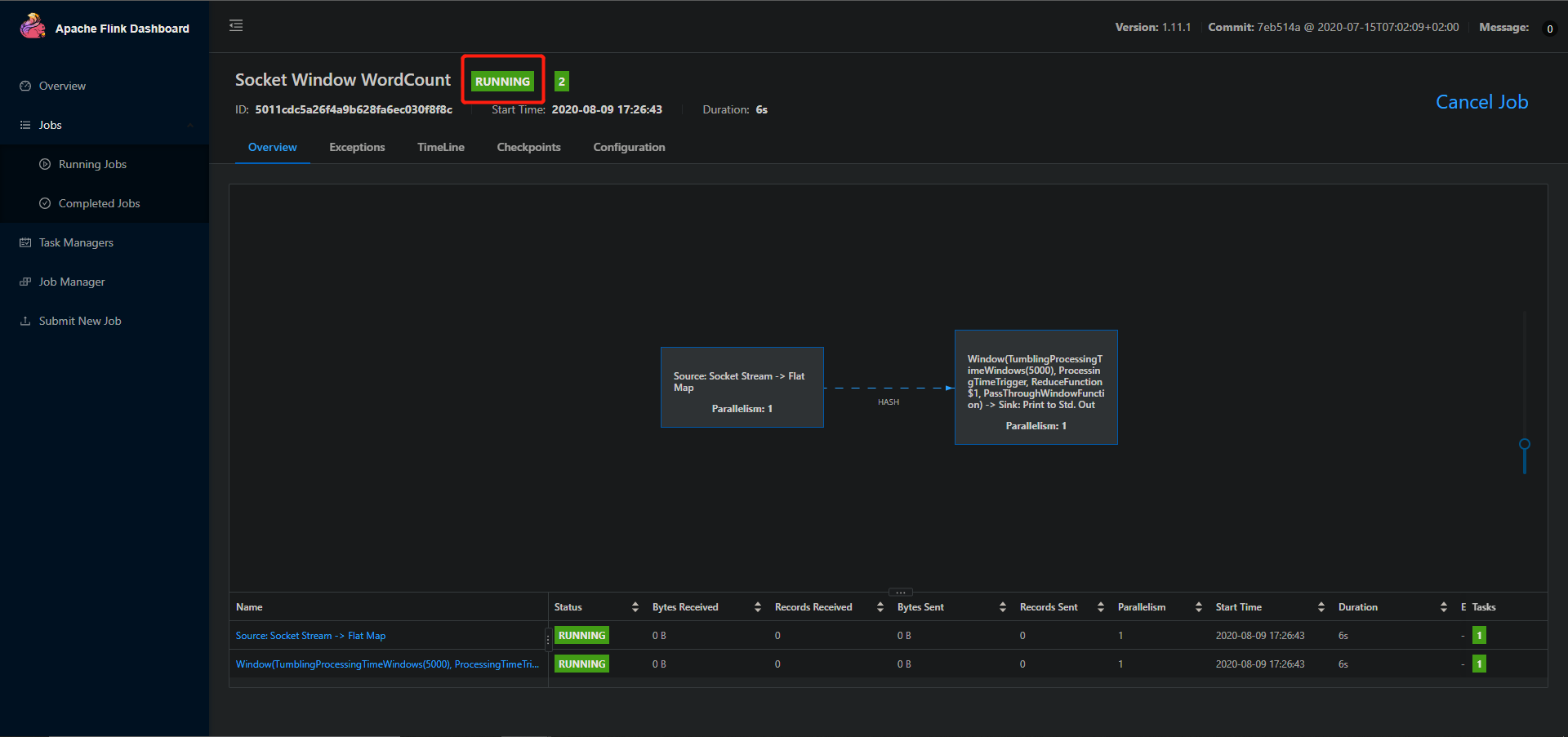Select the job Overview tab
The image size is (1568, 737).
273,147
